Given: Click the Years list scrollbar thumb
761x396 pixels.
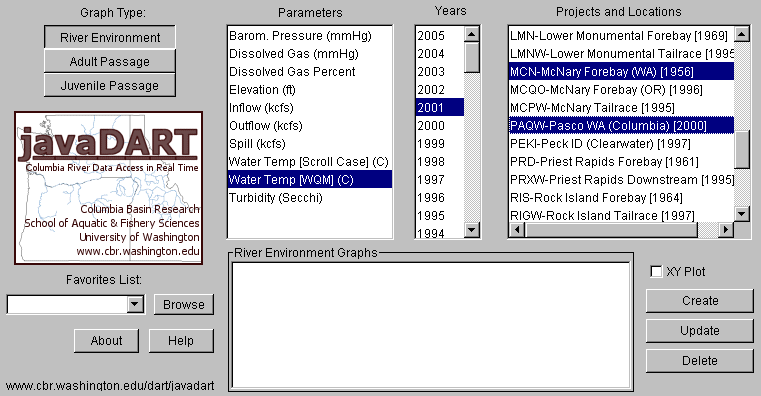Looking at the screenshot, I should 472,58.
